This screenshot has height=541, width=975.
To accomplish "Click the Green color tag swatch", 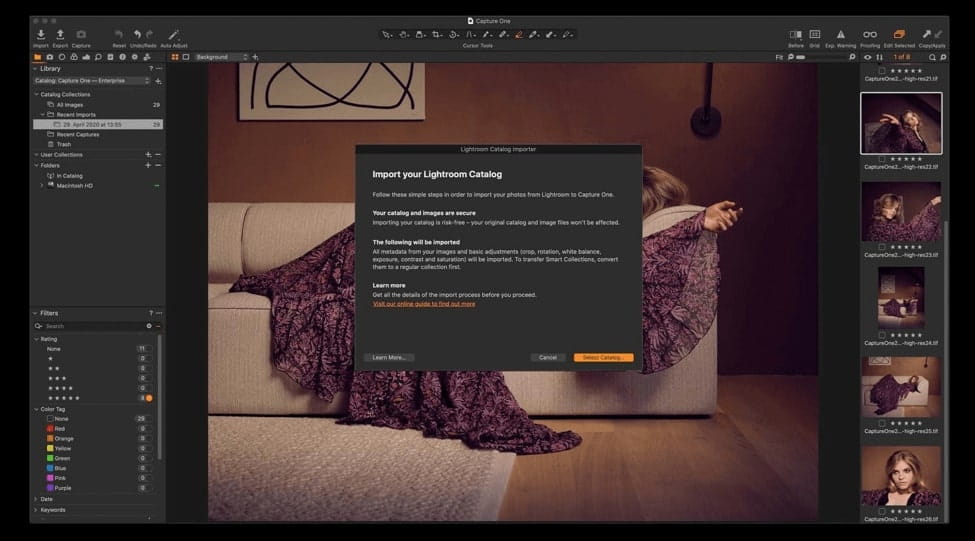I will click(x=50, y=458).
